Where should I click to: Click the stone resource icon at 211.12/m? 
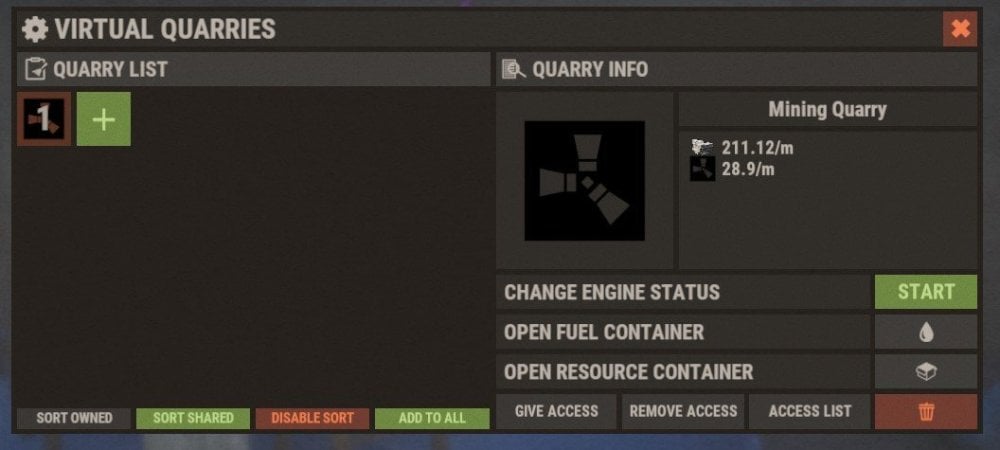(702, 148)
